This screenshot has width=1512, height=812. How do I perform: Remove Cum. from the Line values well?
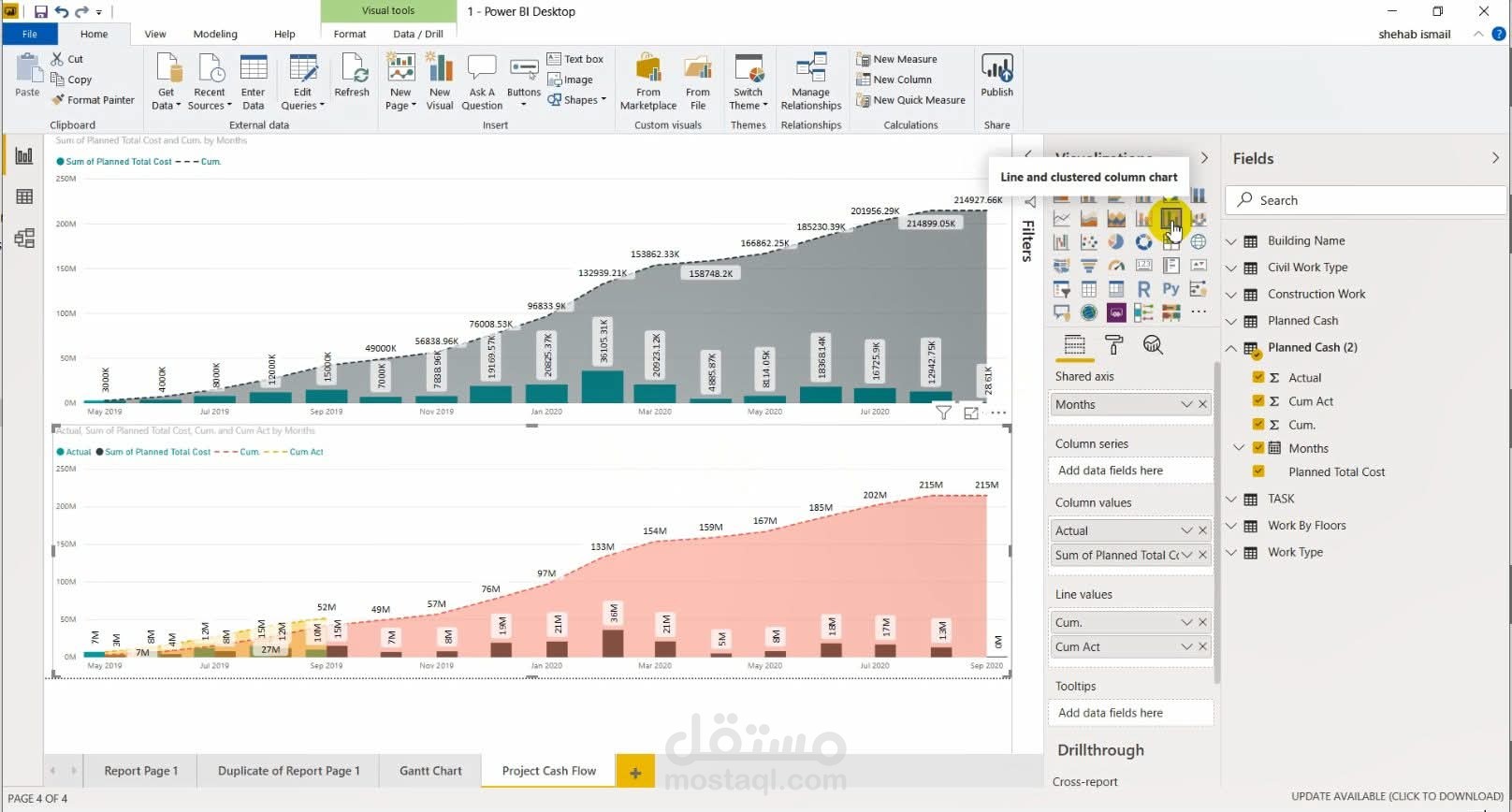pyautogui.click(x=1203, y=622)
